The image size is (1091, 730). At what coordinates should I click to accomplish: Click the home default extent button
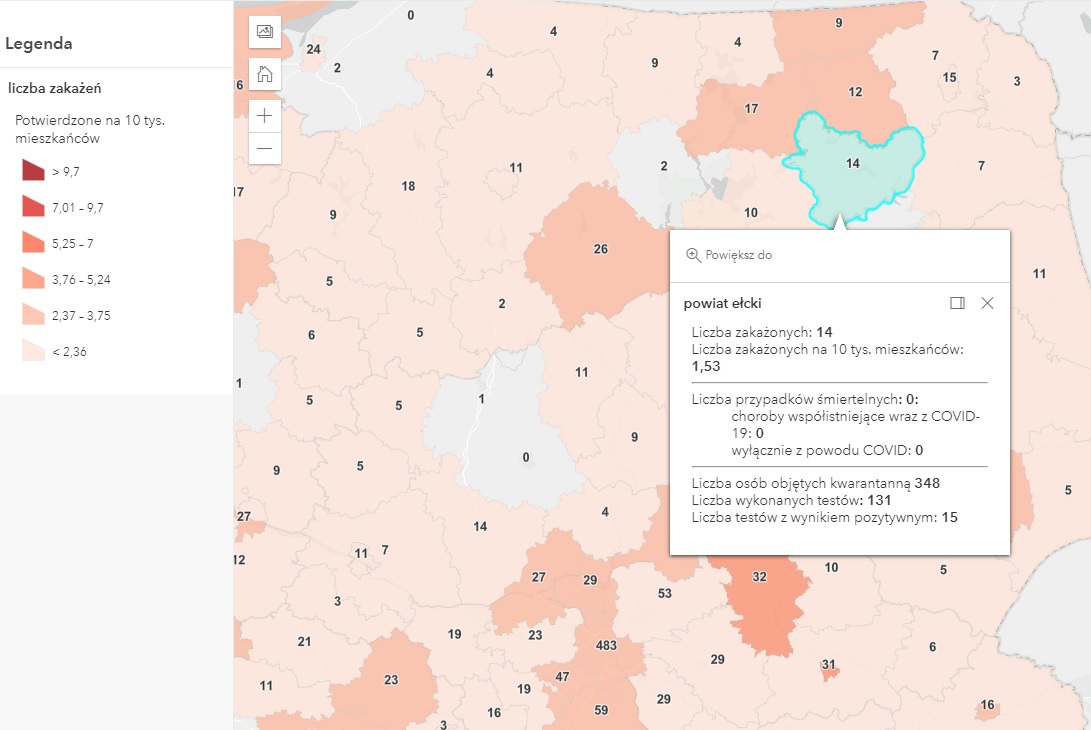[264, 74]
